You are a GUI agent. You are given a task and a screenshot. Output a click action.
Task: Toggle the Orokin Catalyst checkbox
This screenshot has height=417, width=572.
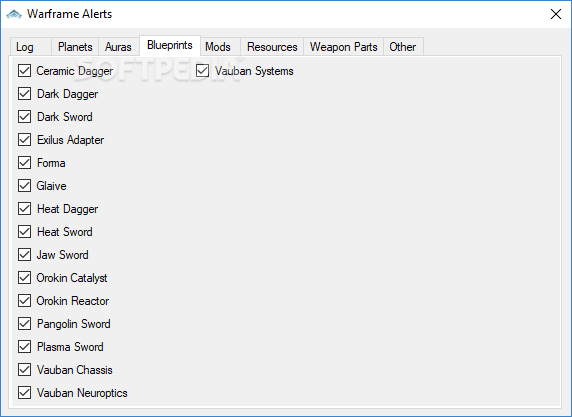24,278
